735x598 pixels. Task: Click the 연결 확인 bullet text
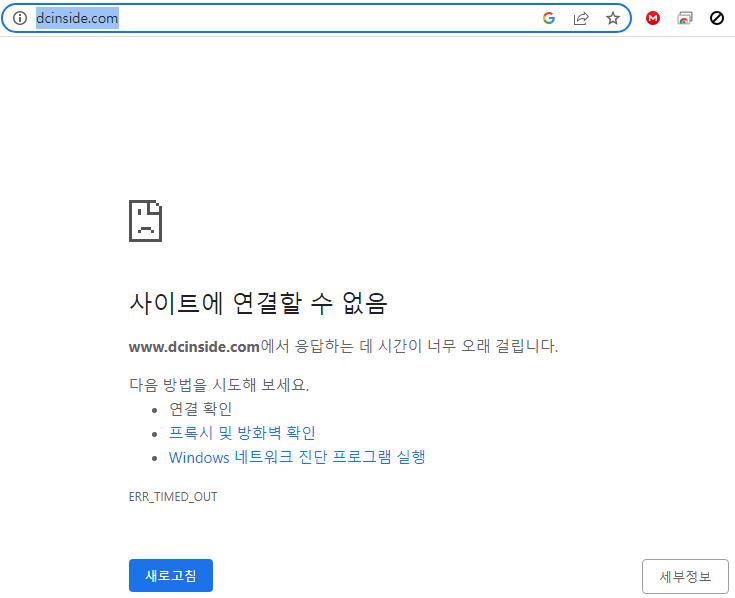pos(200,409)
